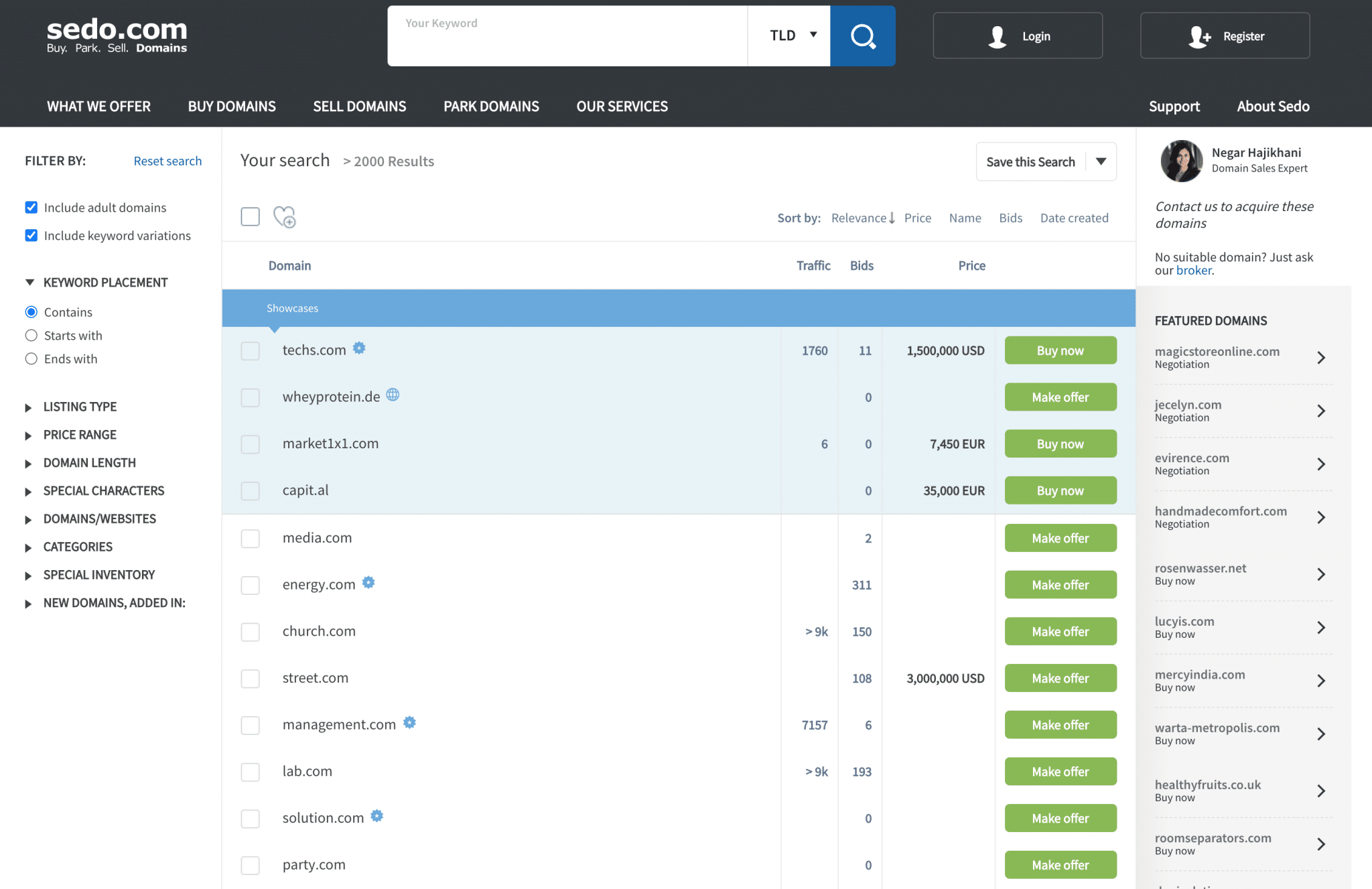1372x889 pixels.
Task: Expand the Domain Length filter
Action: pyautogui.click(x=80, y=464)
